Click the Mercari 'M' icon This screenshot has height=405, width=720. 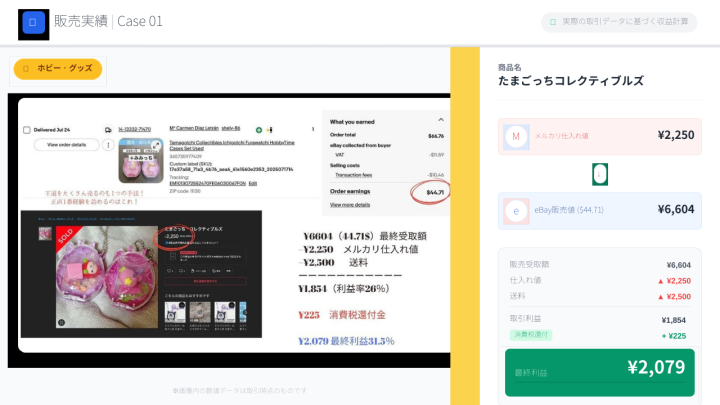(516, 136)
